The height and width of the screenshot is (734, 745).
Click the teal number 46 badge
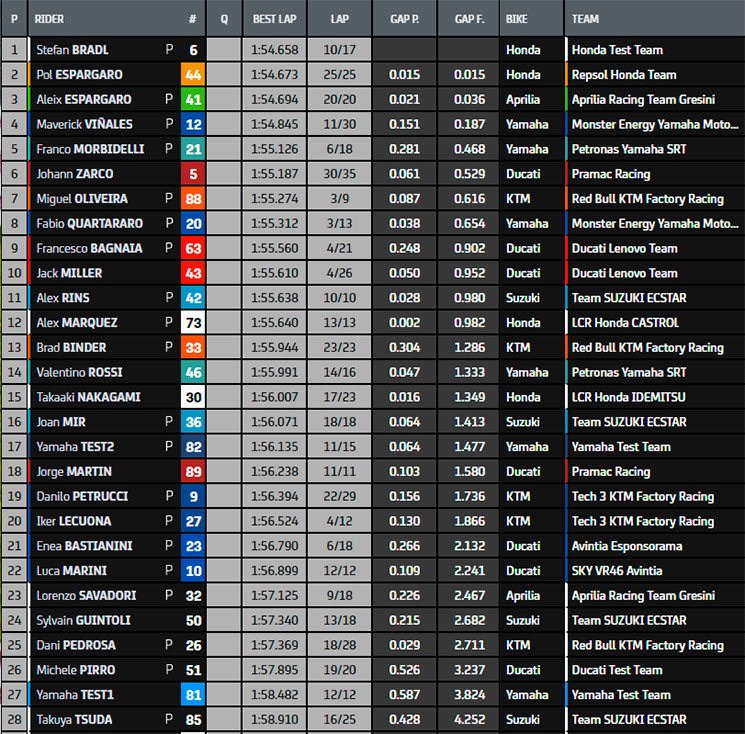pos(193,372)
